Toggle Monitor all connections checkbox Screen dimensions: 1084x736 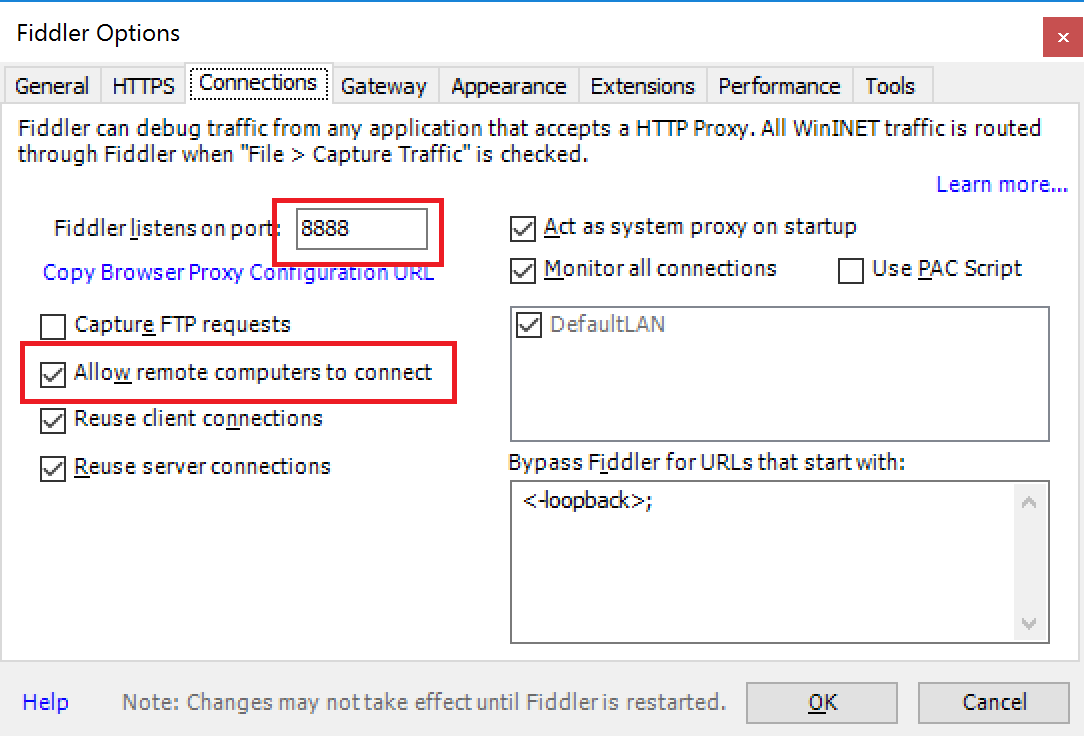point(523,270)
